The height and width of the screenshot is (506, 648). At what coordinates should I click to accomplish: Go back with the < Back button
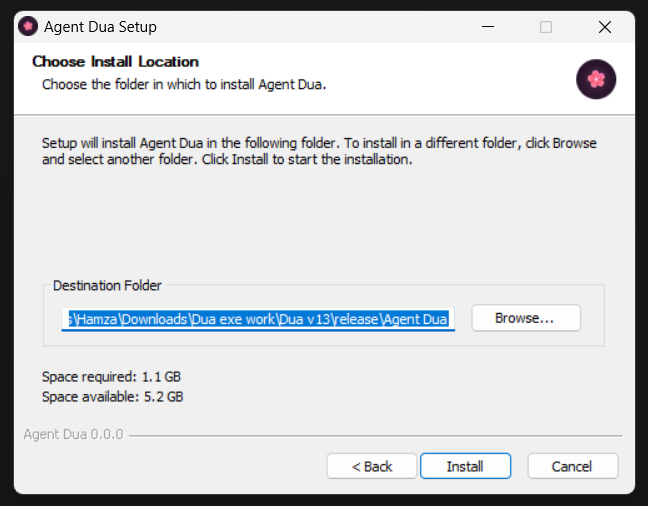point(372,466)
